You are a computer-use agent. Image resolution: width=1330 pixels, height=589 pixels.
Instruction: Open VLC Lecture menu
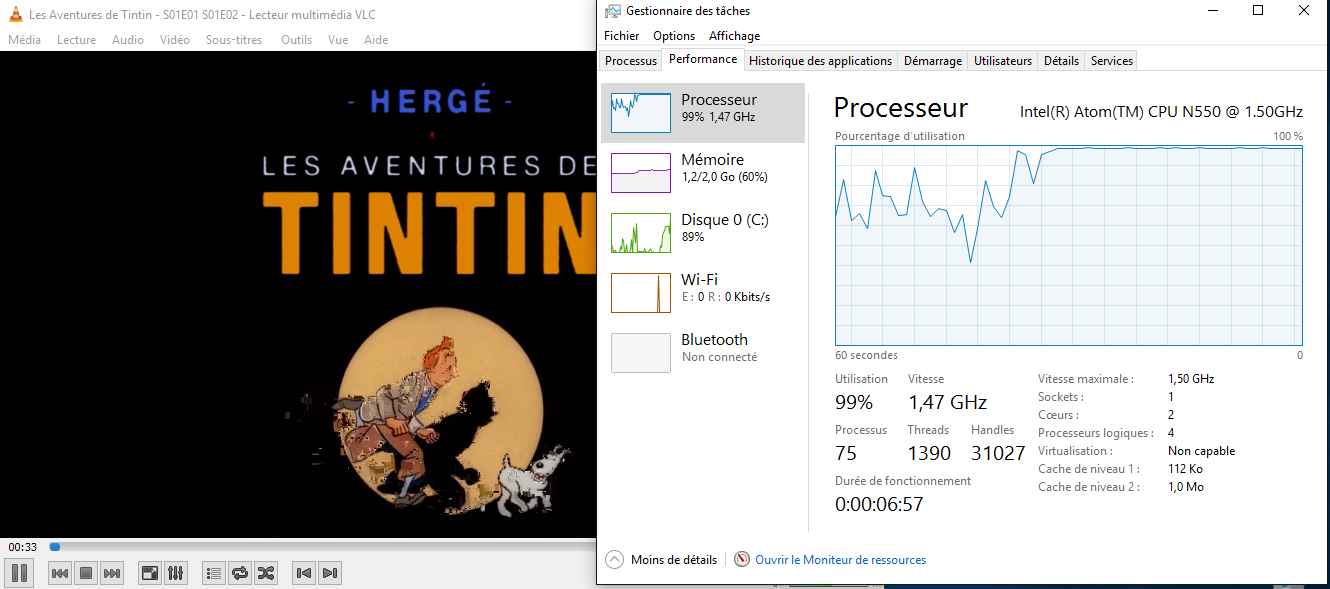(x=77, y=40)
